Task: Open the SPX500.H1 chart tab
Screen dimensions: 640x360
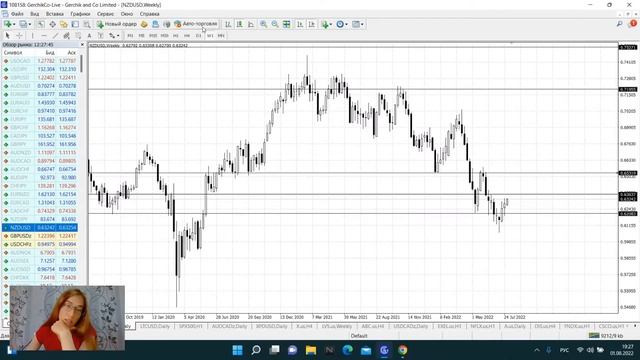Action: click(x=191, y=326)
